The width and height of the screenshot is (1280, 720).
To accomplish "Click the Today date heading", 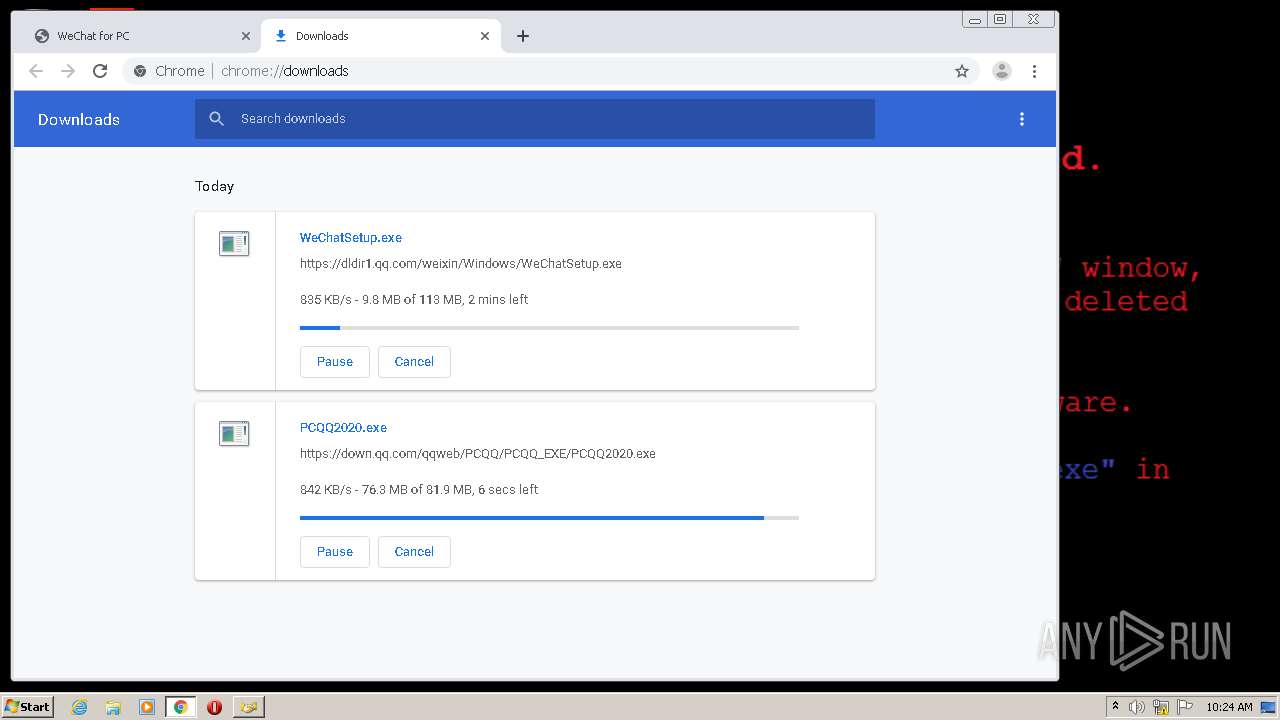I will point(214,186).
